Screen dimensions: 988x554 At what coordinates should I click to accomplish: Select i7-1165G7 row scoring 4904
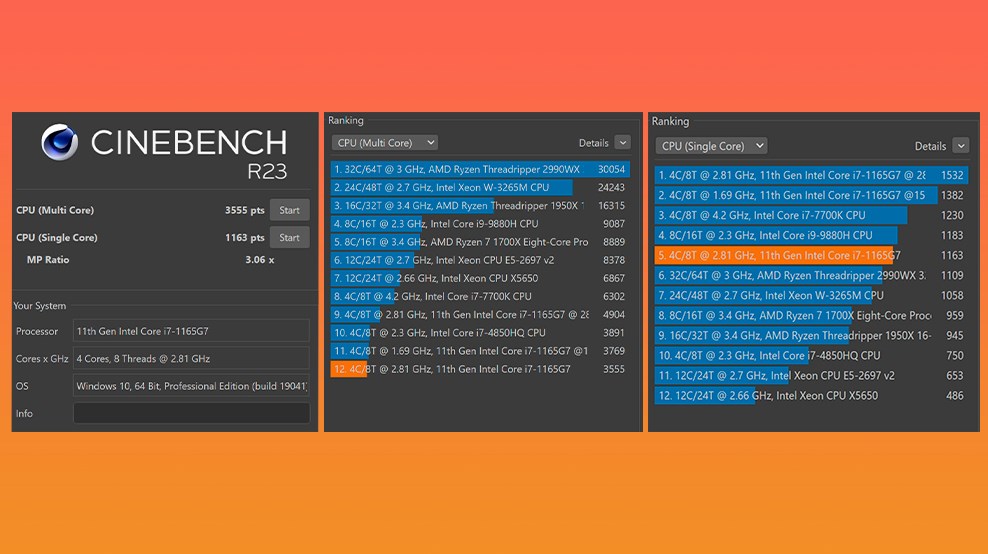(480, 315)
